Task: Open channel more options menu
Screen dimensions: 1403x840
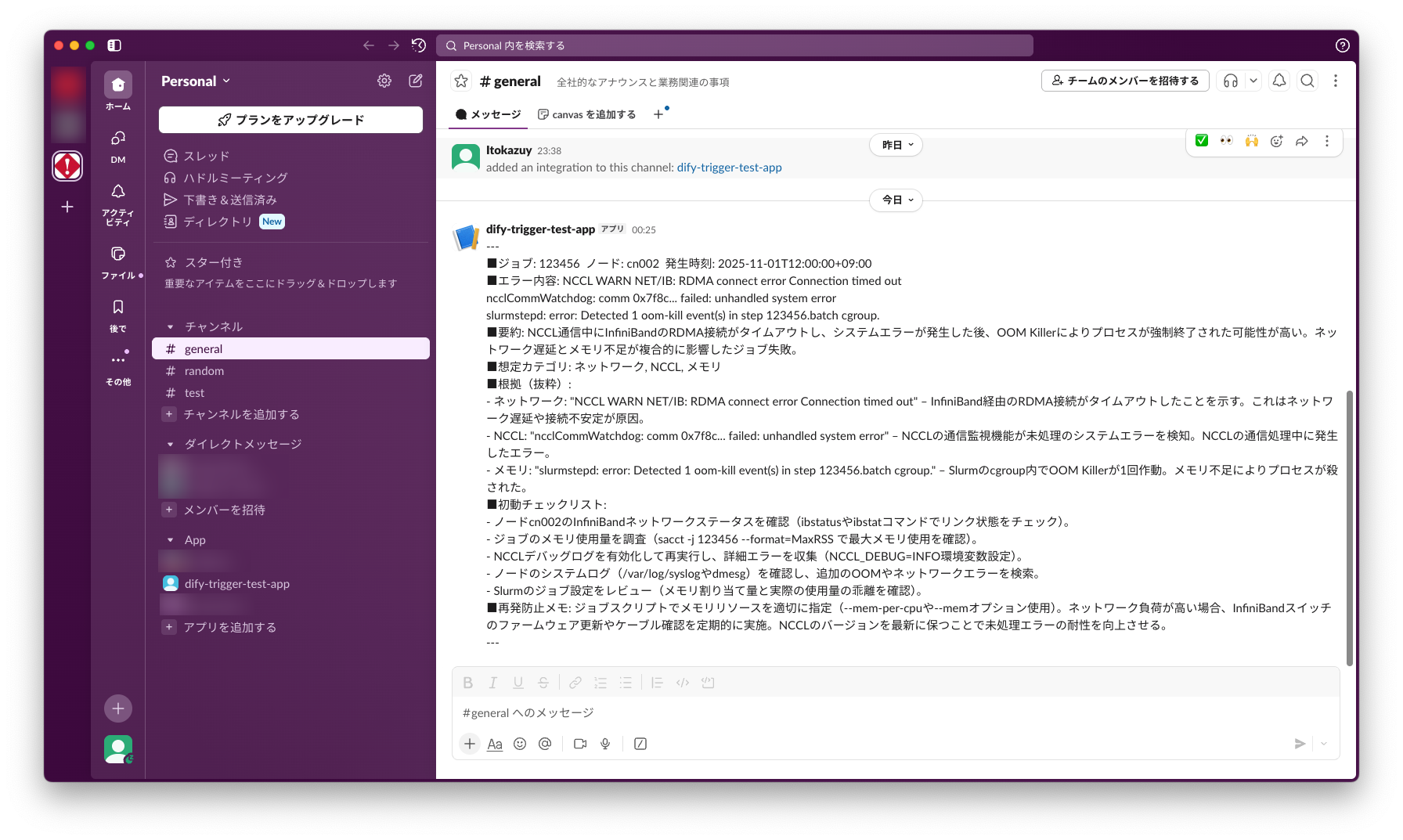Action: (1336, 81)
